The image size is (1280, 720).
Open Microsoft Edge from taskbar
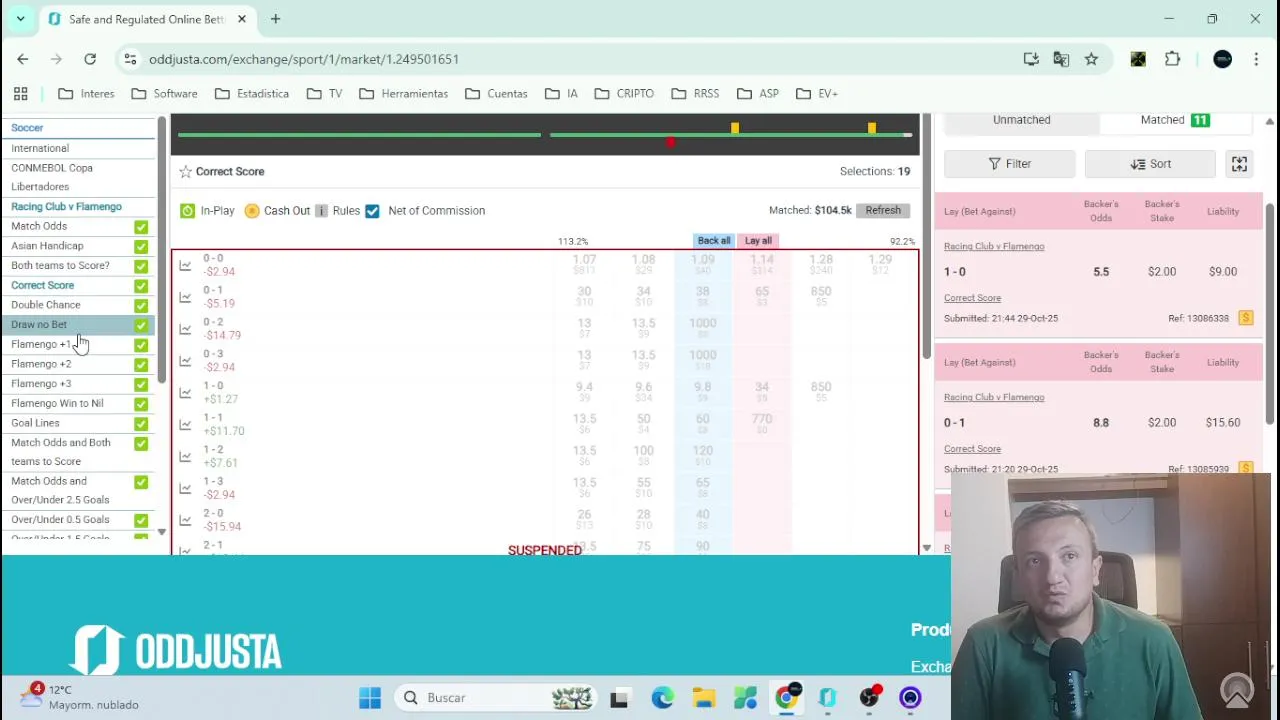click(662, 698)
